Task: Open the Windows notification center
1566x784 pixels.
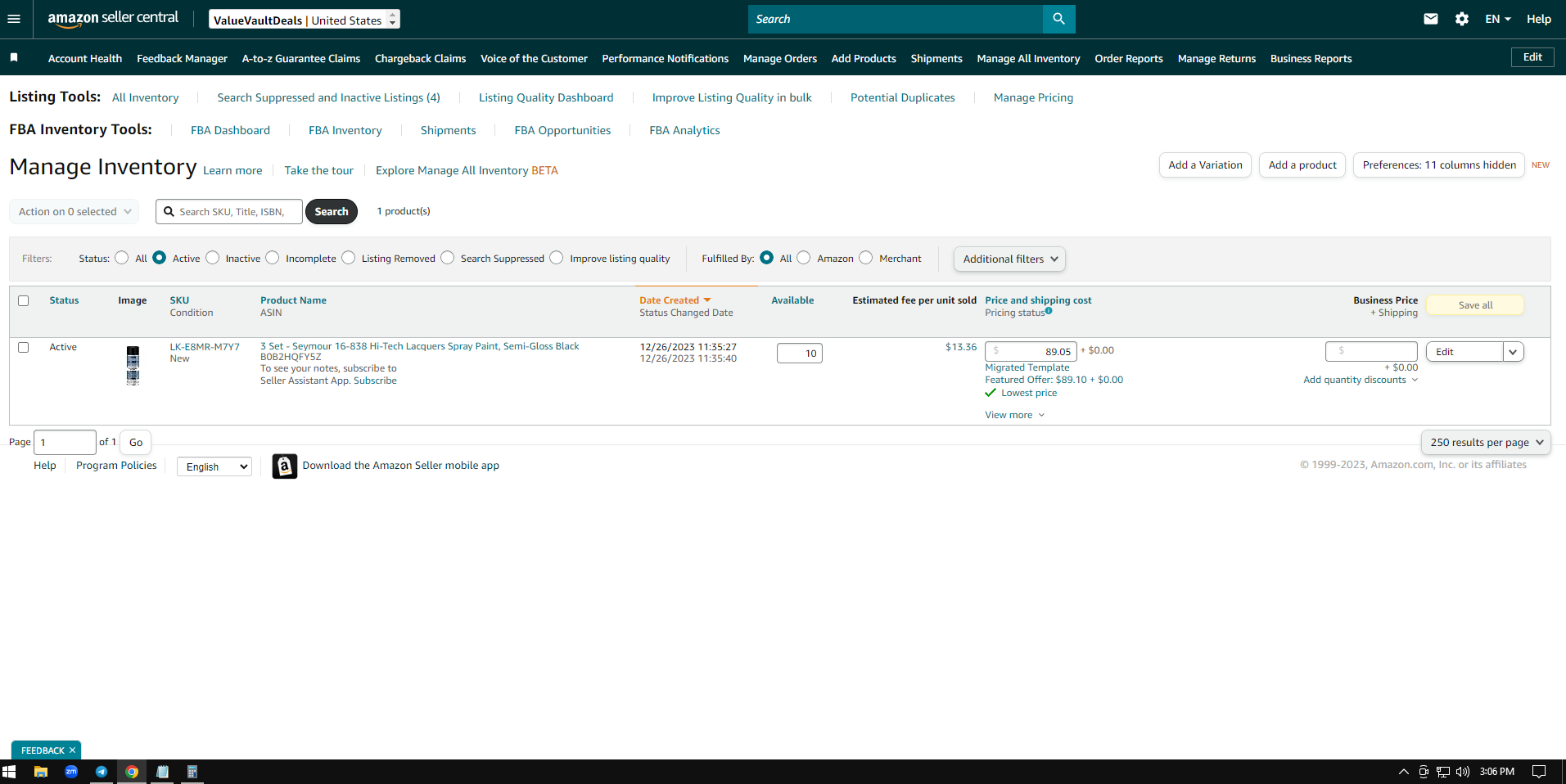Action: click(1539, 772)
